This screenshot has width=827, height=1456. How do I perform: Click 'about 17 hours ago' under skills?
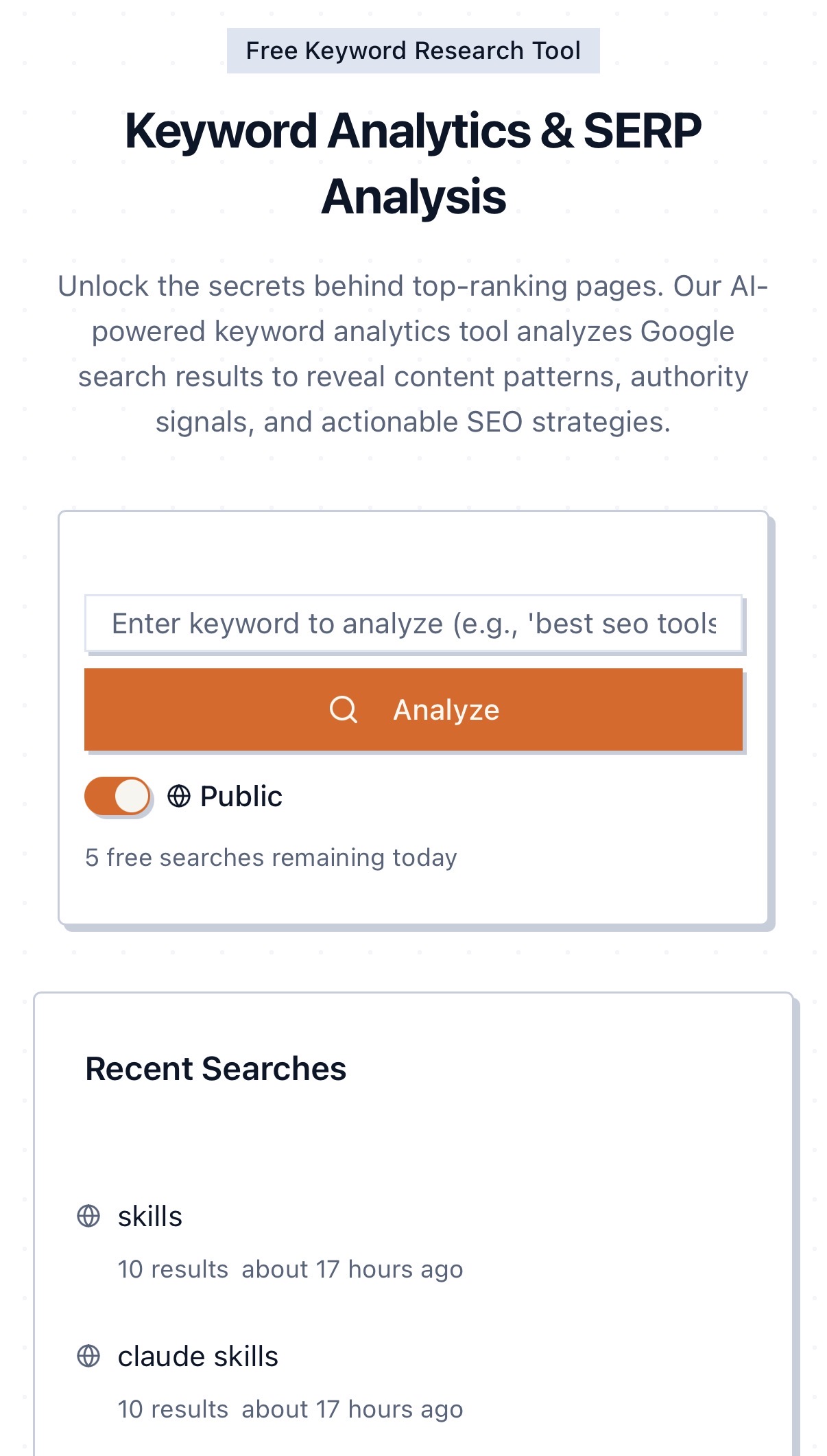click(x=352, y=1269)
